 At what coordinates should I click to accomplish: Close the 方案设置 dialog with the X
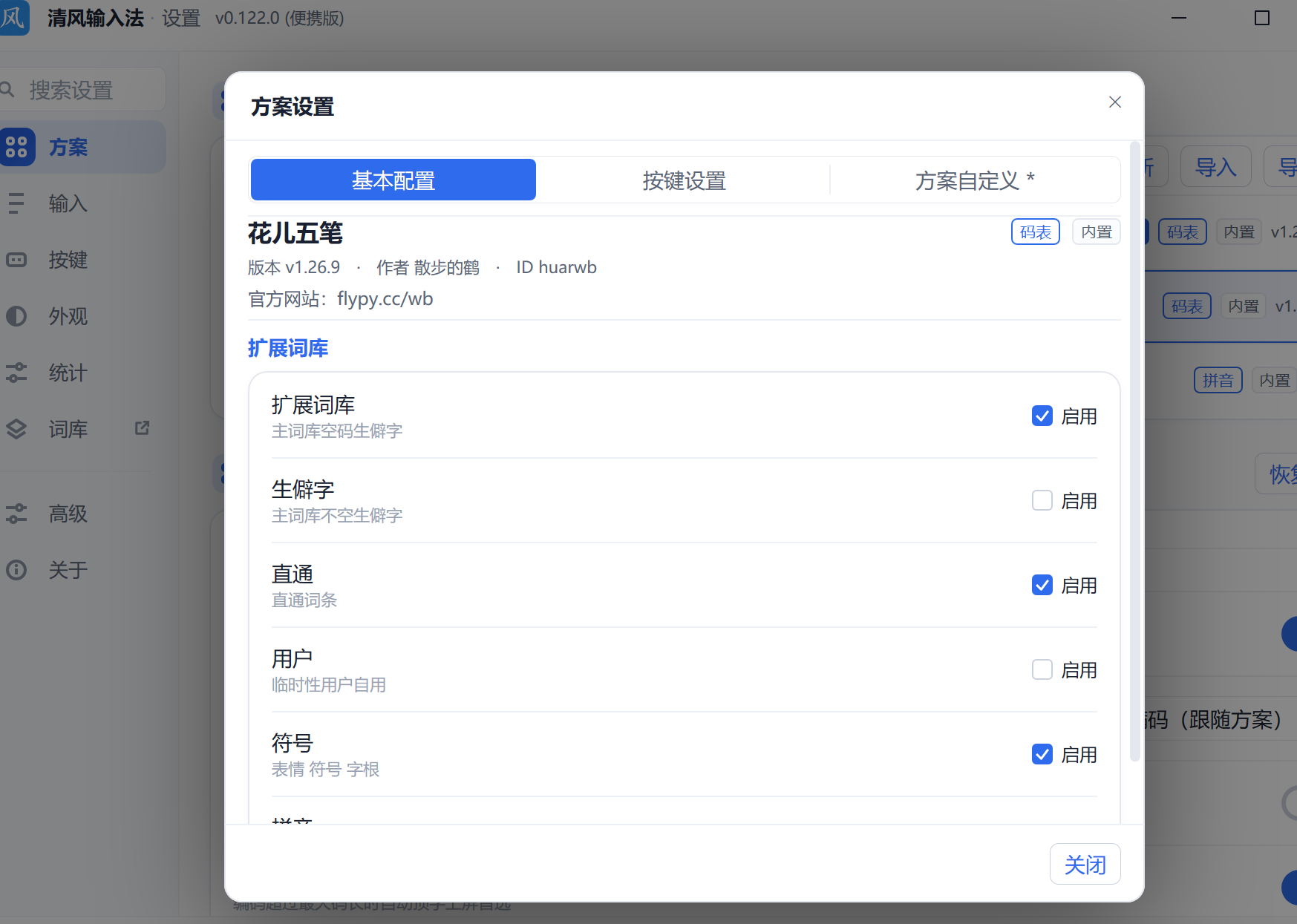tap(1114, 102)
